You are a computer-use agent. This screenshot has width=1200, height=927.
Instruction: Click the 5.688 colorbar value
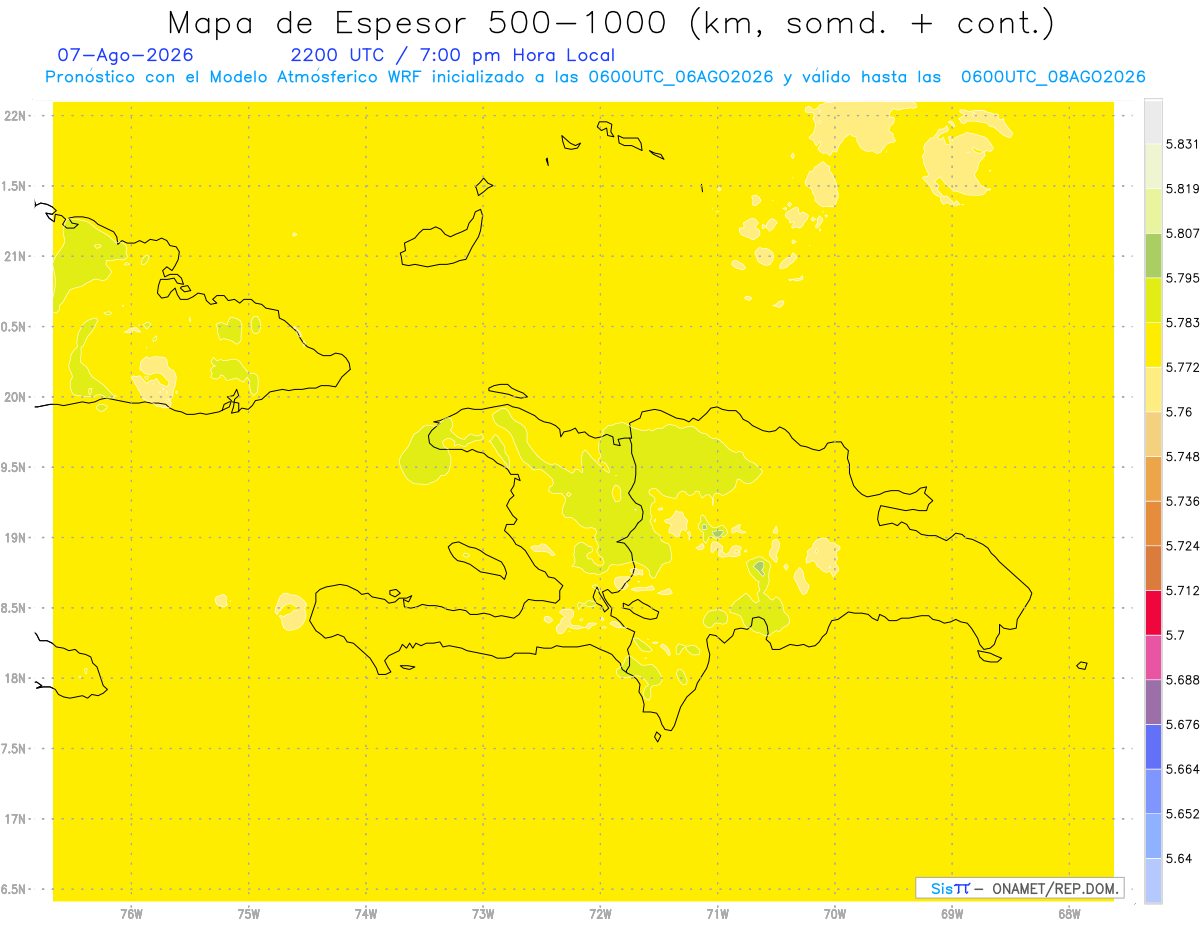tap(1183, 680)
